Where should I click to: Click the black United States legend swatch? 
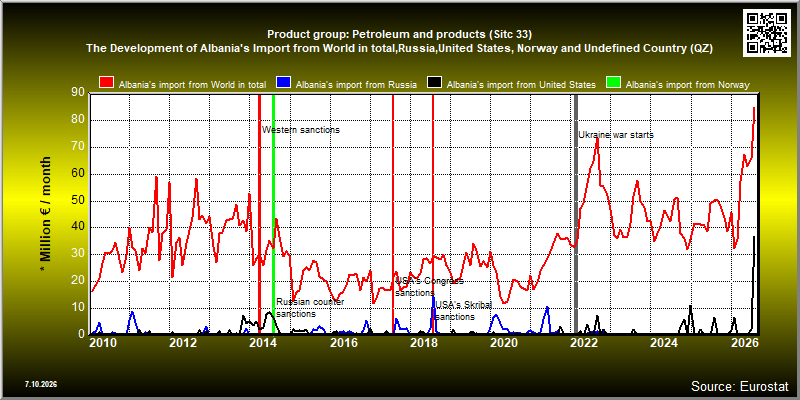click(434, 83)
